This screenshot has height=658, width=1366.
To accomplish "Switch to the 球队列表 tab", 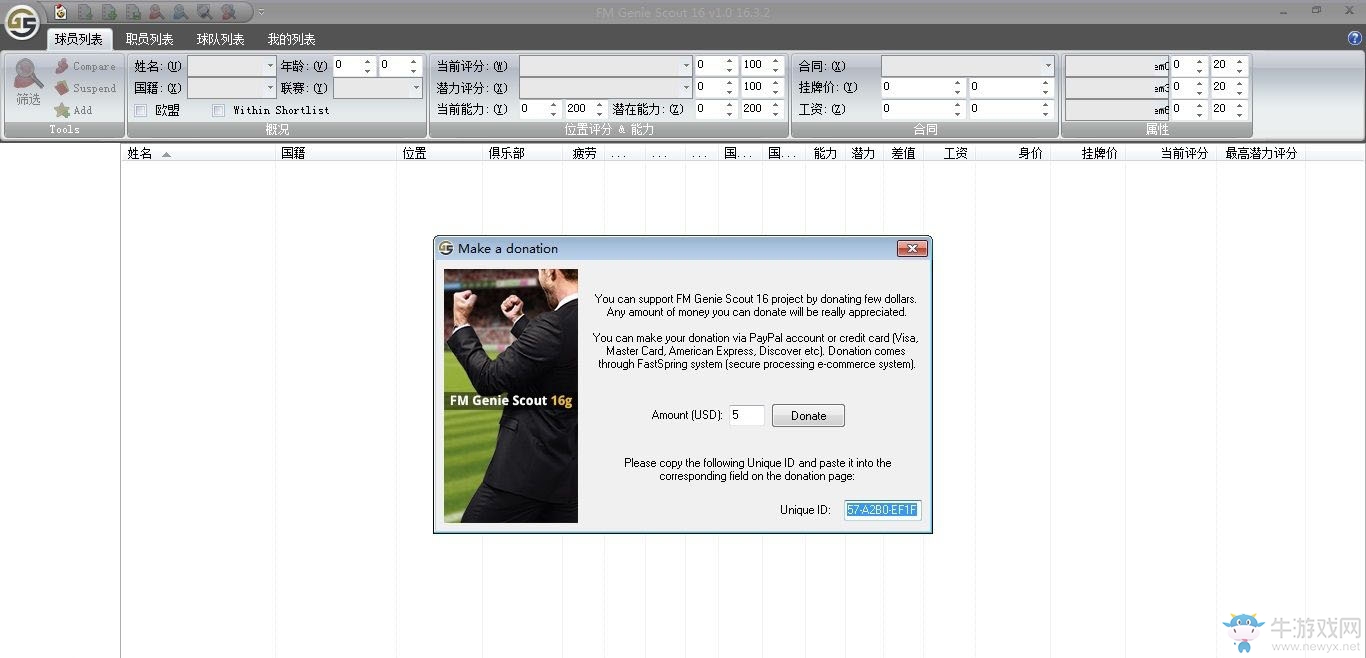I will (221, 39).
